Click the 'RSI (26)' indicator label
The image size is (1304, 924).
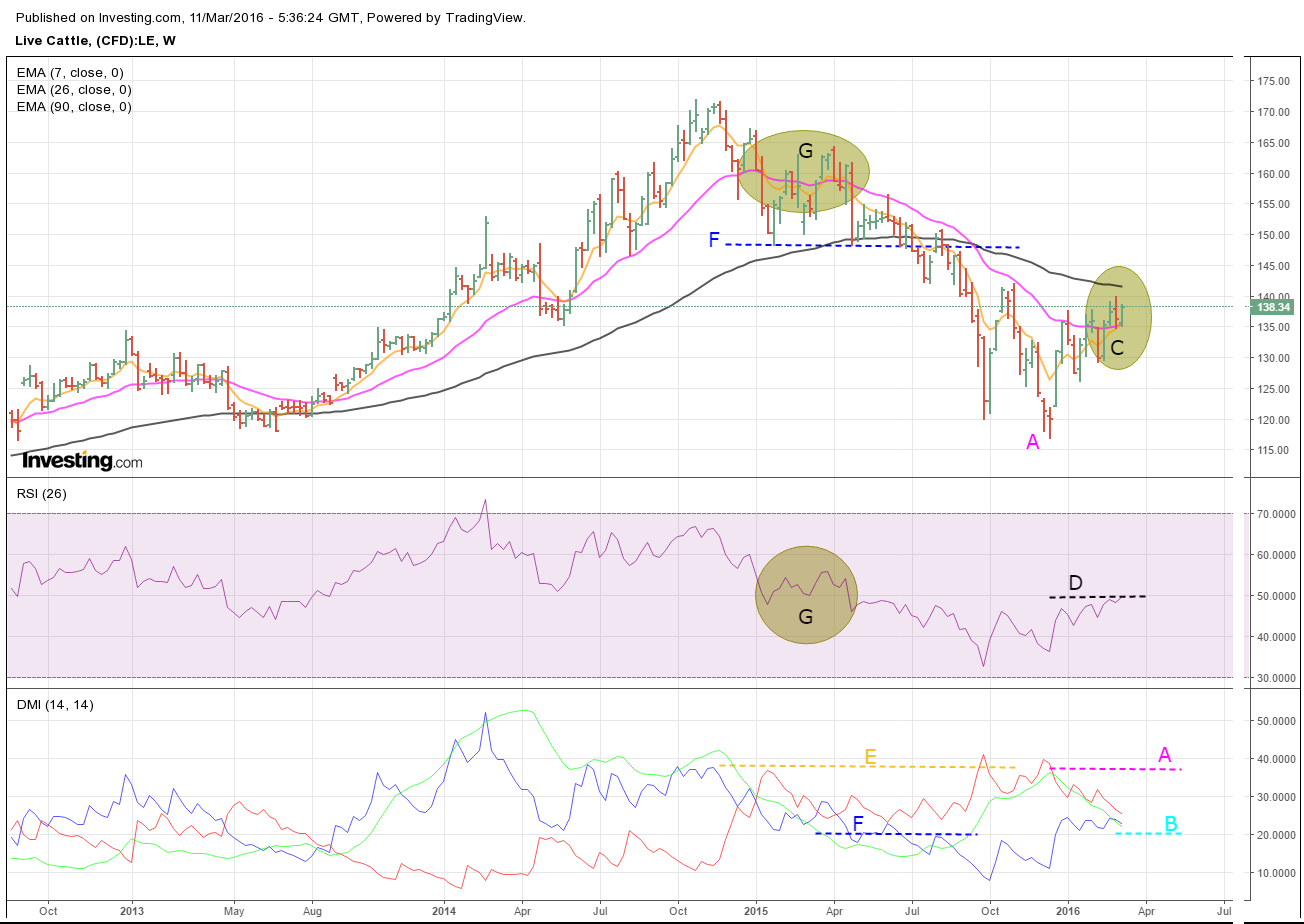(x=41, y=493)
